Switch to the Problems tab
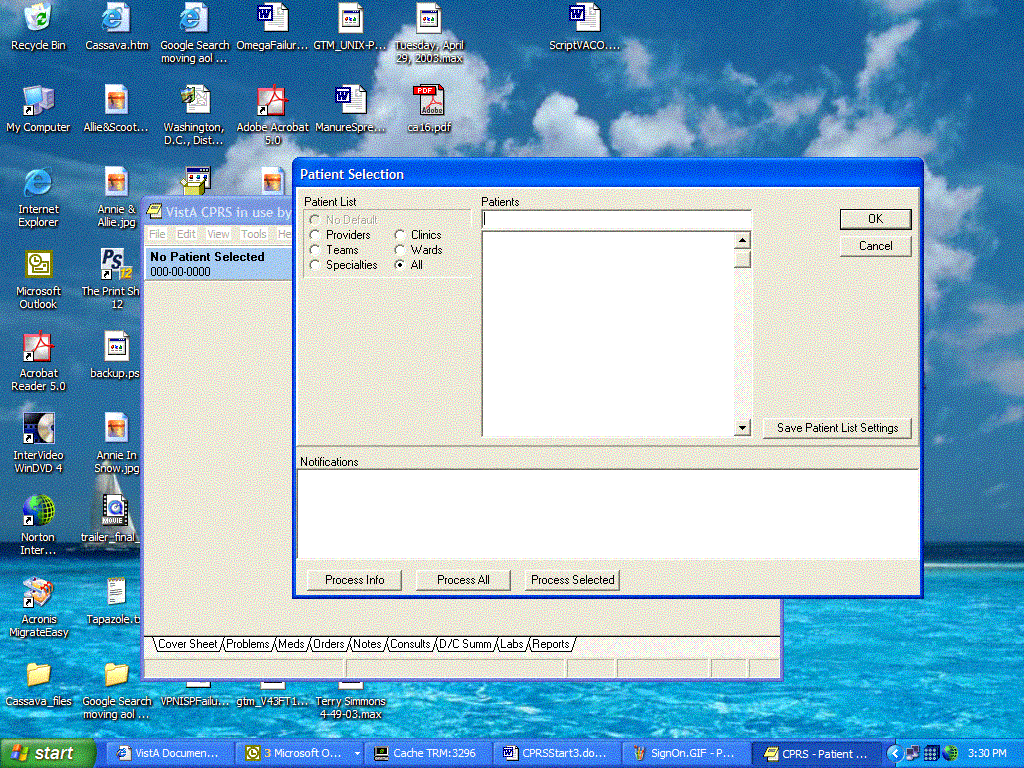This screenshot has width=1024, height=768. (248, 644)
